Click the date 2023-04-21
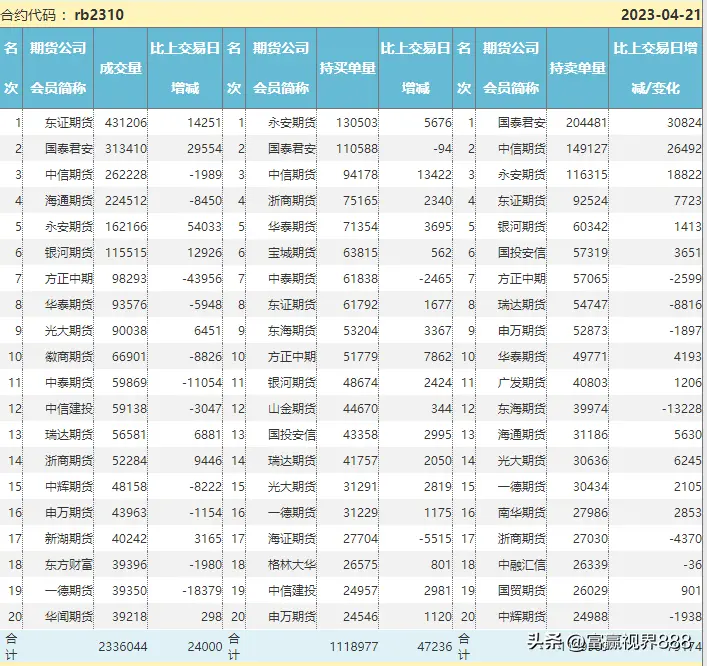 click(661, 15)
